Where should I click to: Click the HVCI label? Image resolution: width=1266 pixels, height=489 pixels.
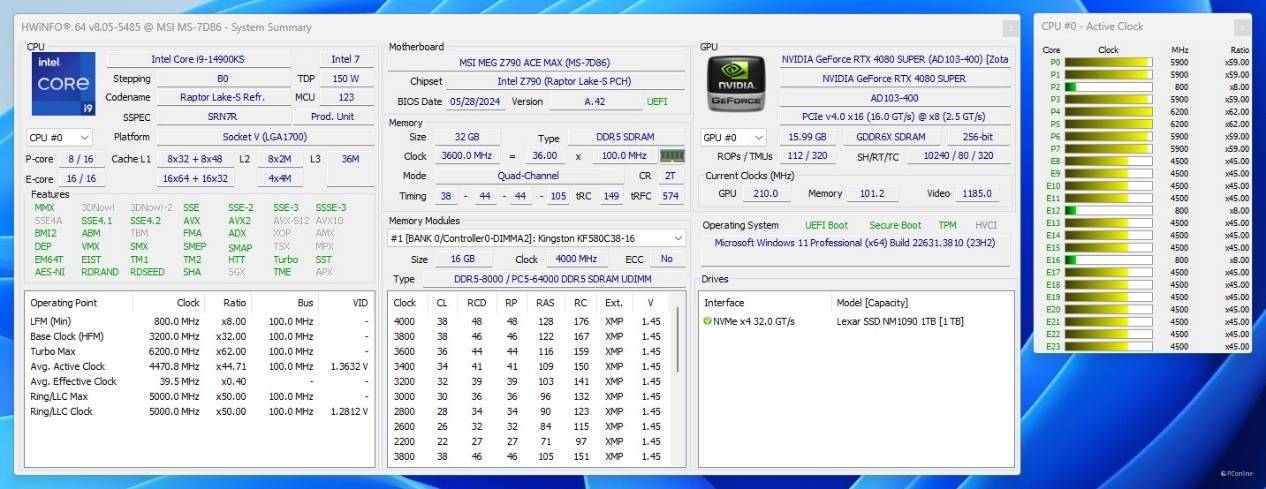pos(986,226)
